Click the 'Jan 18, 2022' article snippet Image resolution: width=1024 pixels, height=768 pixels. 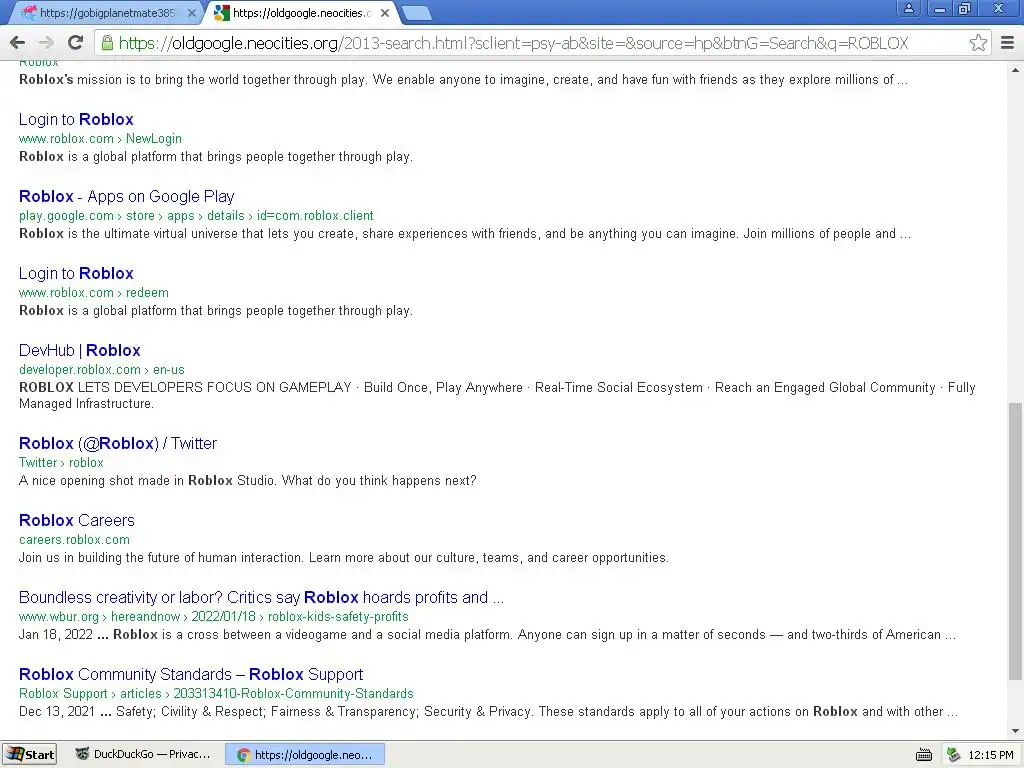point(487,635)
